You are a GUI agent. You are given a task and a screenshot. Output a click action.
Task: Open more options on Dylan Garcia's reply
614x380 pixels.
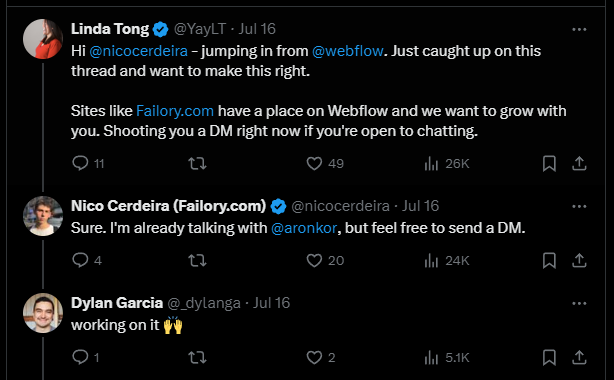pos(579,303)
